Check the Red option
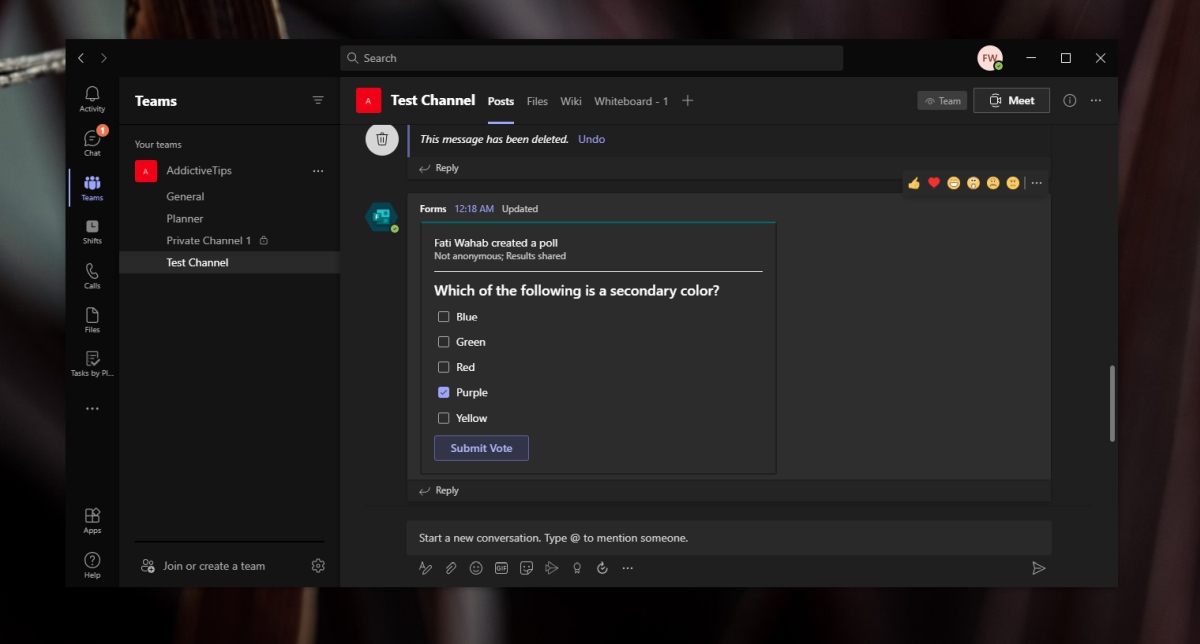 click(x=444, y=367)
